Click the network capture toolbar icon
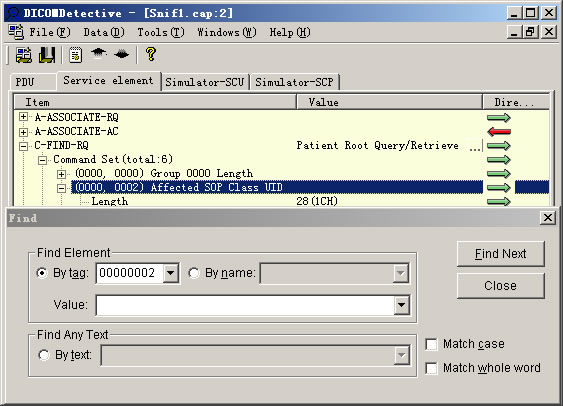 [x=24, y=55]
